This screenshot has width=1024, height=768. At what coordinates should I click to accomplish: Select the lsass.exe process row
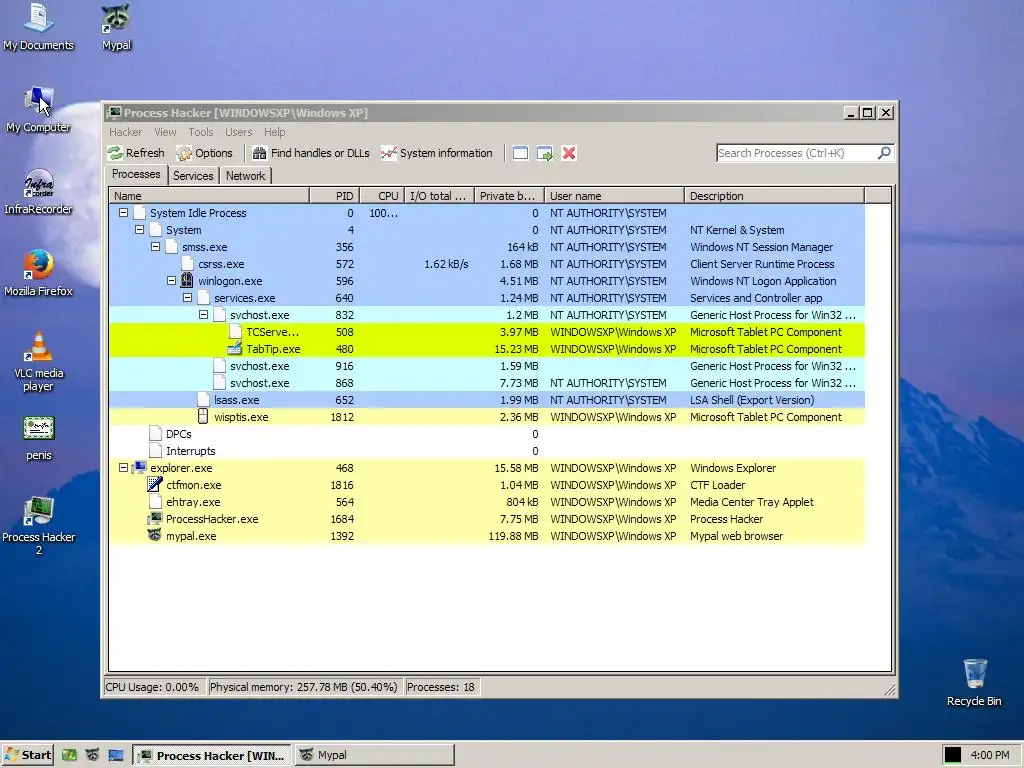click(487, 400)
